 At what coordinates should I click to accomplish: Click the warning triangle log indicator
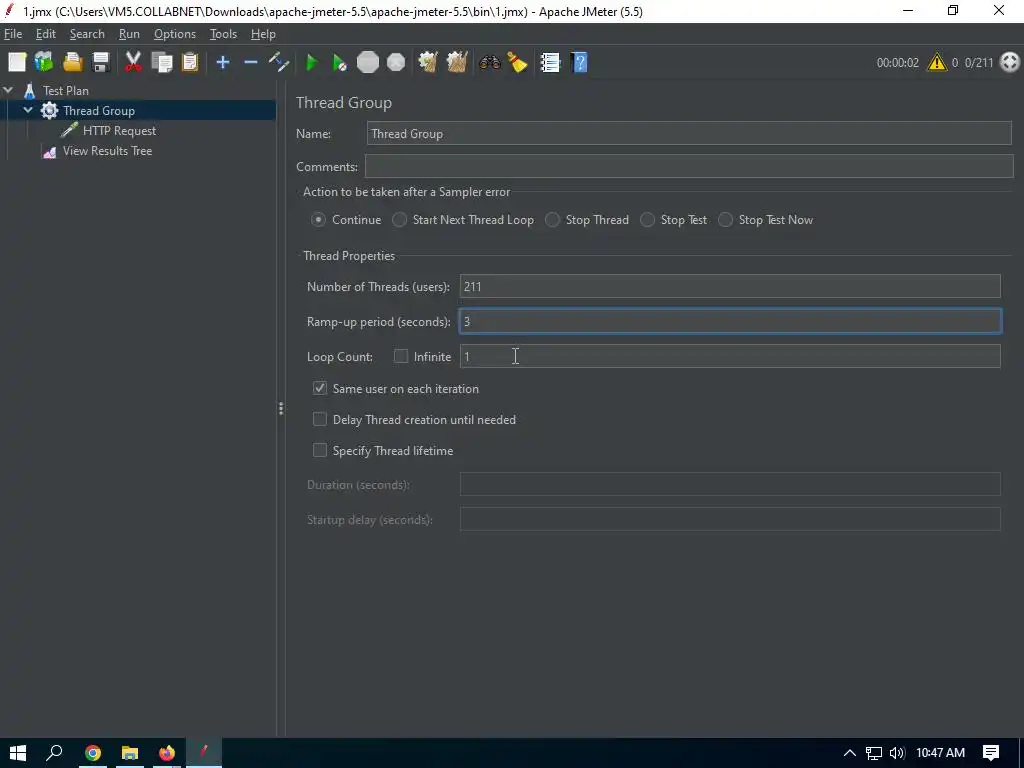[936, 63]
